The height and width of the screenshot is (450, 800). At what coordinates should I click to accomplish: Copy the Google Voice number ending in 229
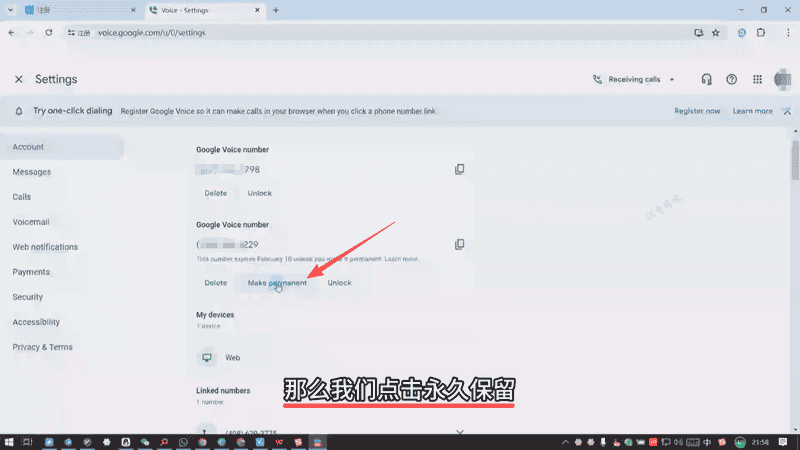coord(459,244)
